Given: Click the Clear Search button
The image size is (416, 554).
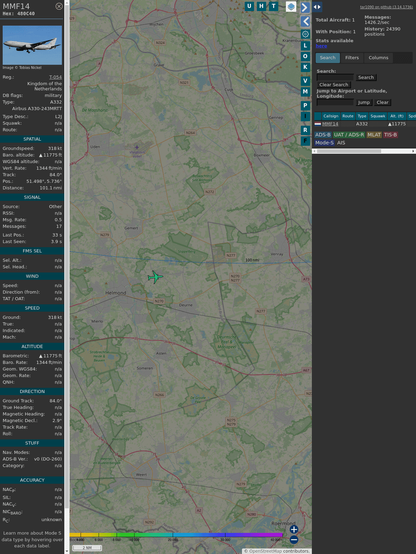Looking at the screenshot, I should pos(334,84).
